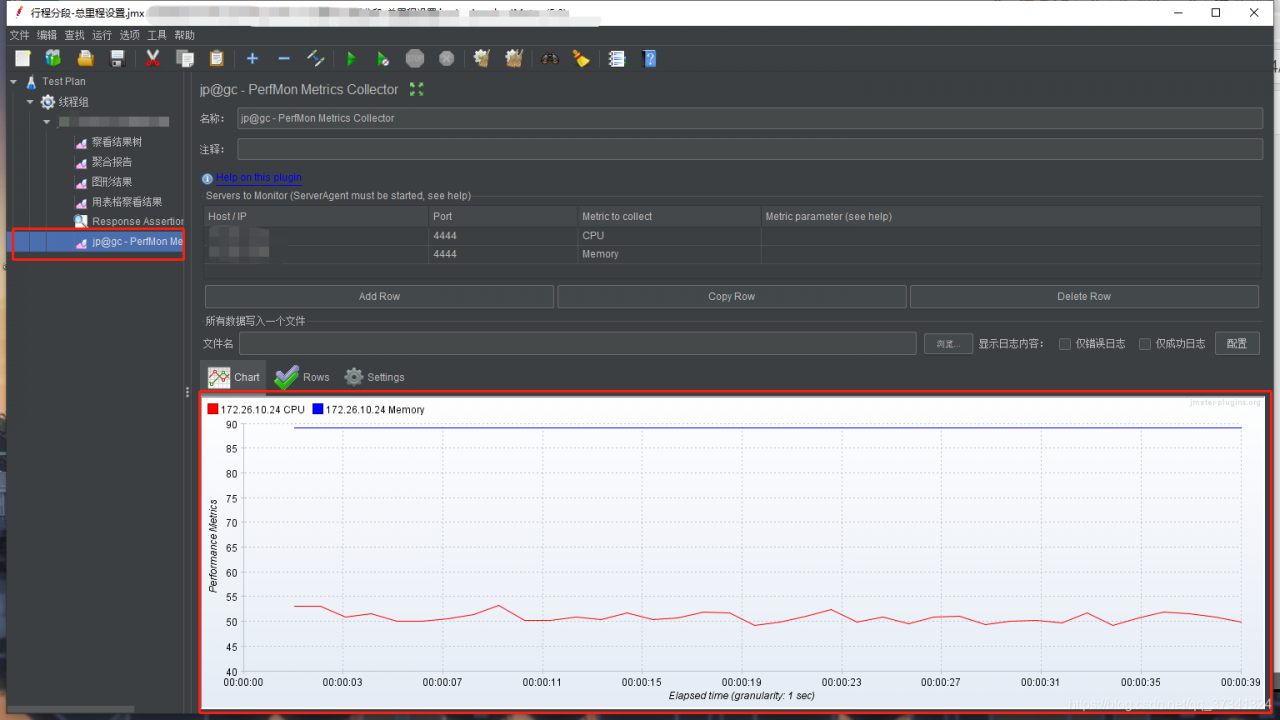Open the function helper list icon
Viewport: 1280px width, 720px height.
pos(617,59)
